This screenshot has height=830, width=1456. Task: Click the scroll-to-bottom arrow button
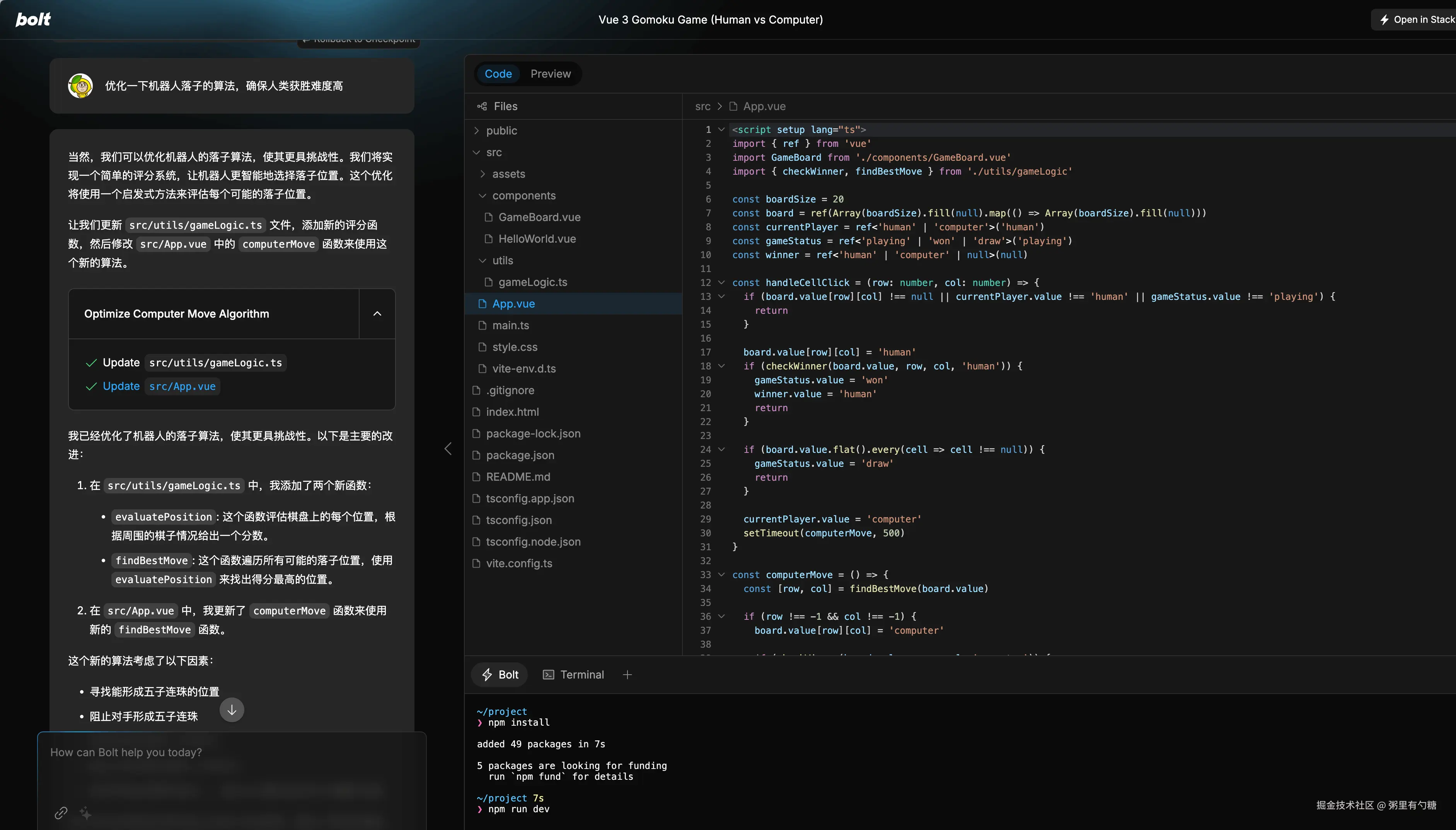[x=232, y=710]
